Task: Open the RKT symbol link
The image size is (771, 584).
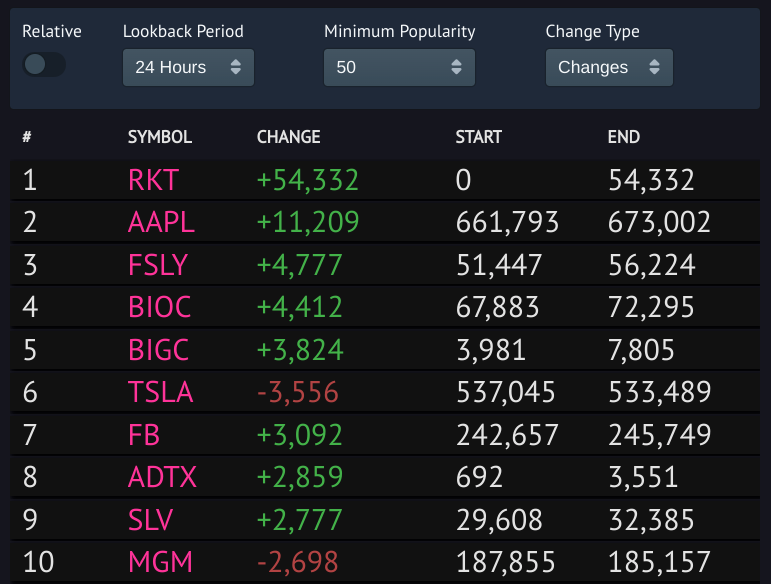Action: (x=153, y=180)
